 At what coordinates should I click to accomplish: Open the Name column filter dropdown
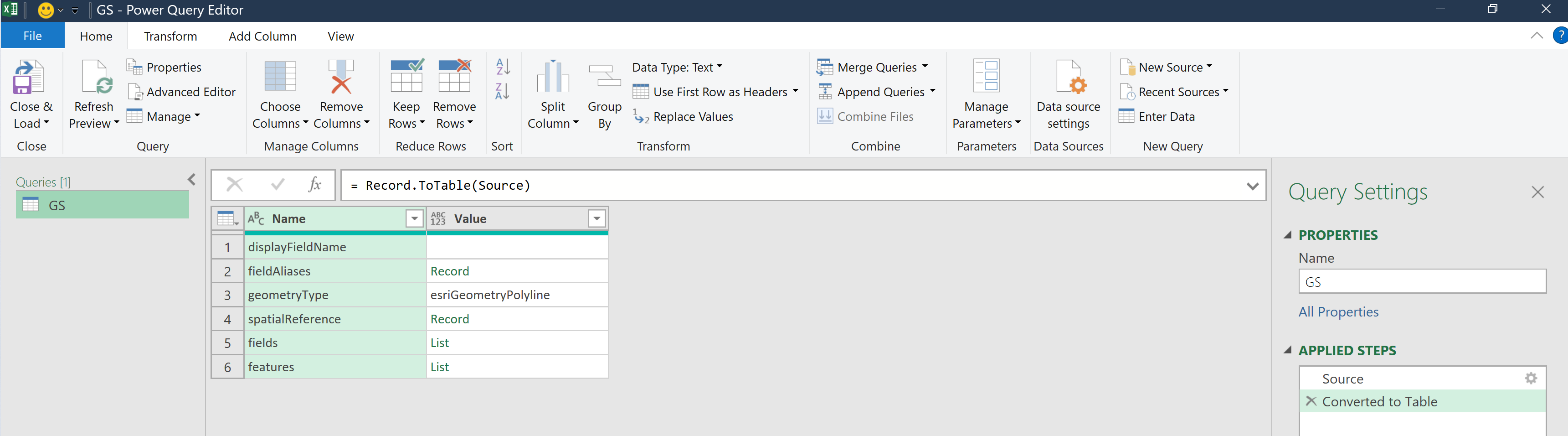point(414,218)
